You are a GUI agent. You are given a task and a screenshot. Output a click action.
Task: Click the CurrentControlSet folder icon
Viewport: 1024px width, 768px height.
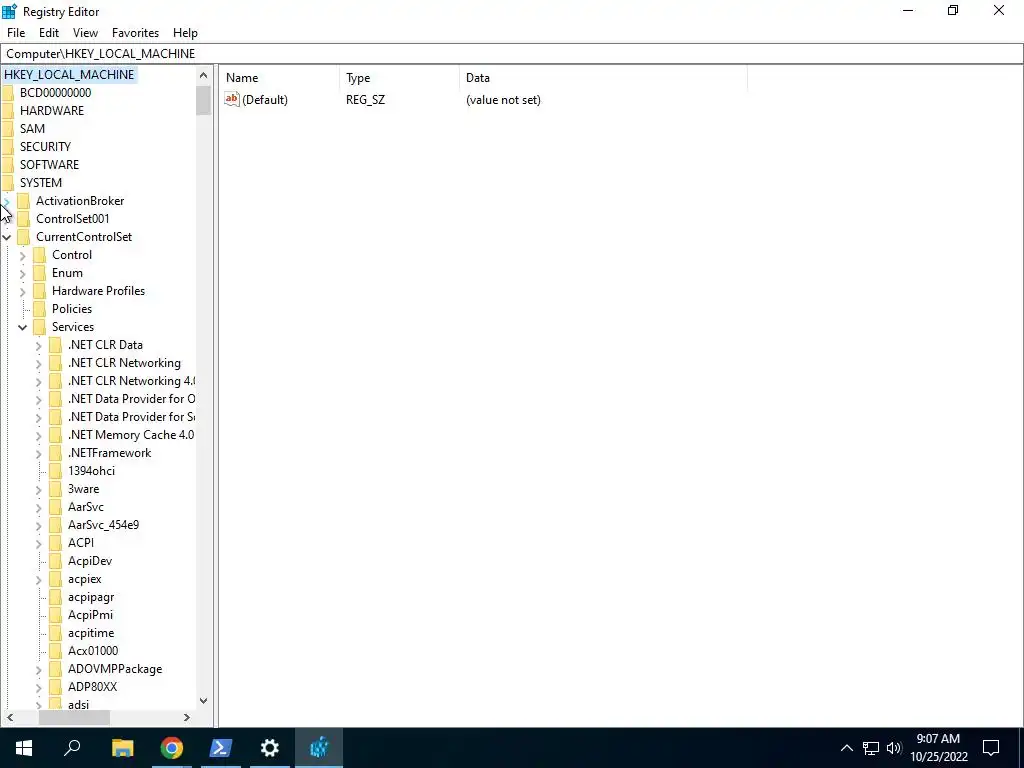tap(24, 237)
